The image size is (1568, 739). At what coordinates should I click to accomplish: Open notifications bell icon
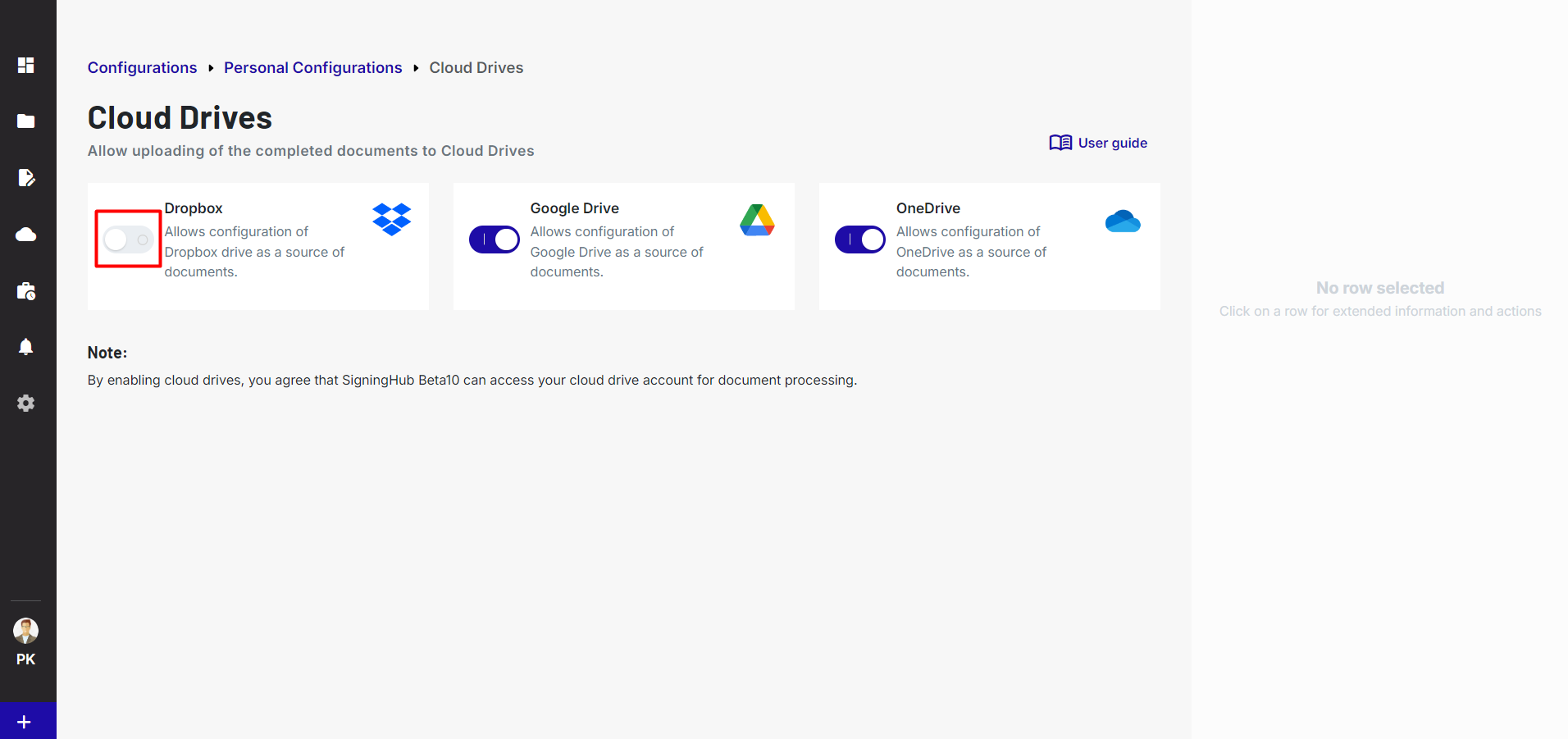(x=26, y=347)
